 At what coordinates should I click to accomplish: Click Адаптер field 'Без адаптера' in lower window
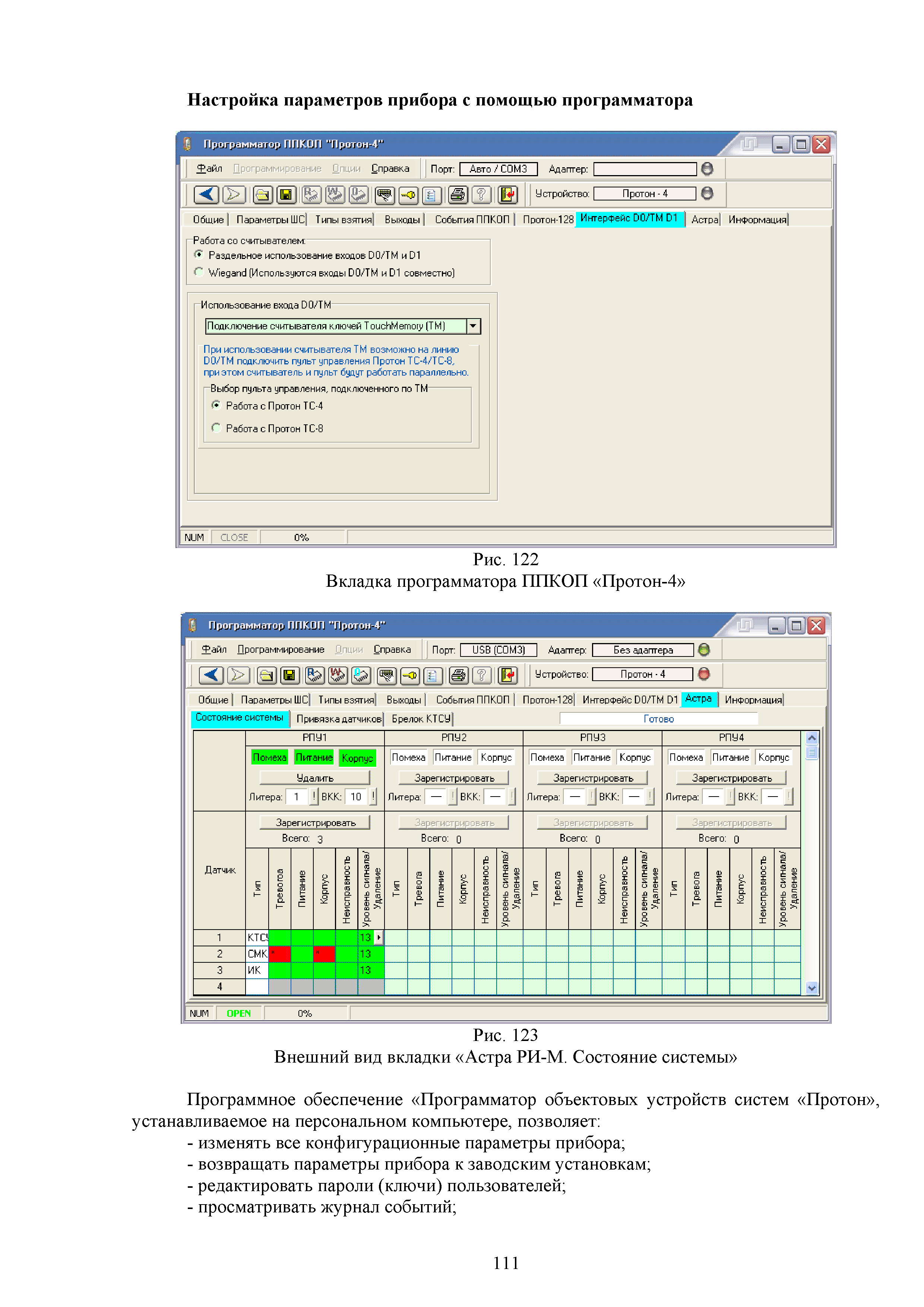[x=643, y=650]
